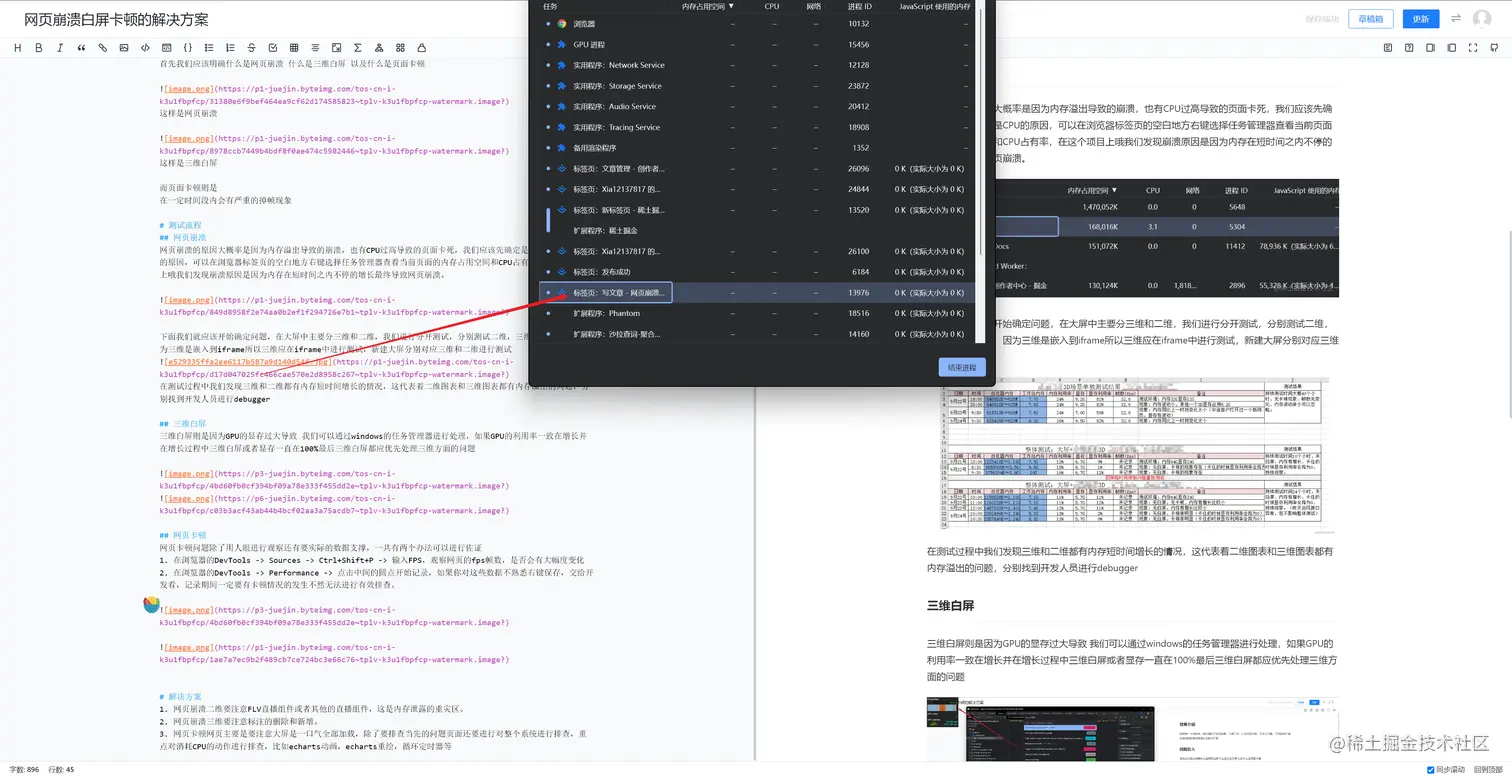
Task: Insert a blockquote with the quote icon
Action: click(81, 47)
